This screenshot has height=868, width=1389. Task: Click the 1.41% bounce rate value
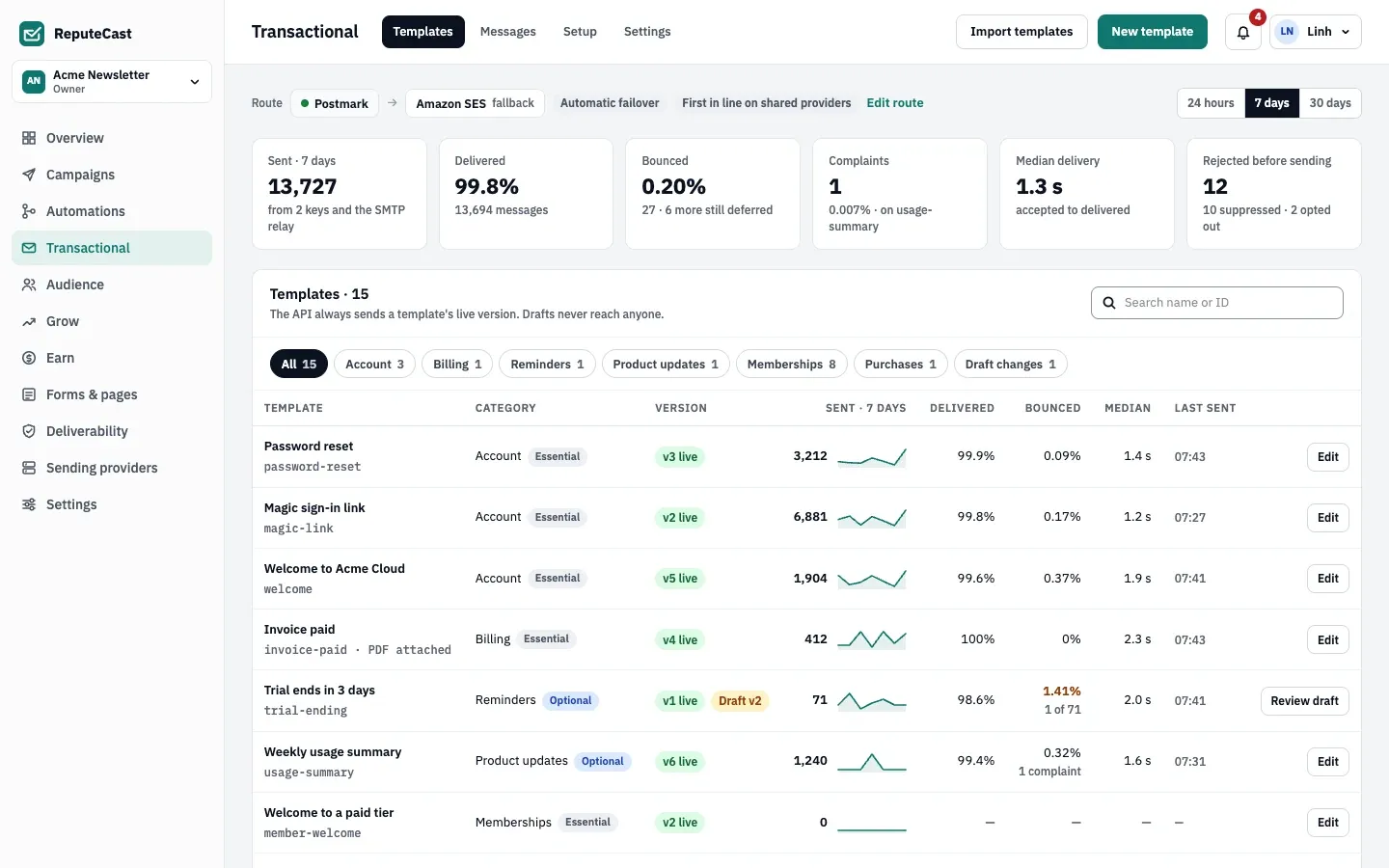coord(1062,692)
